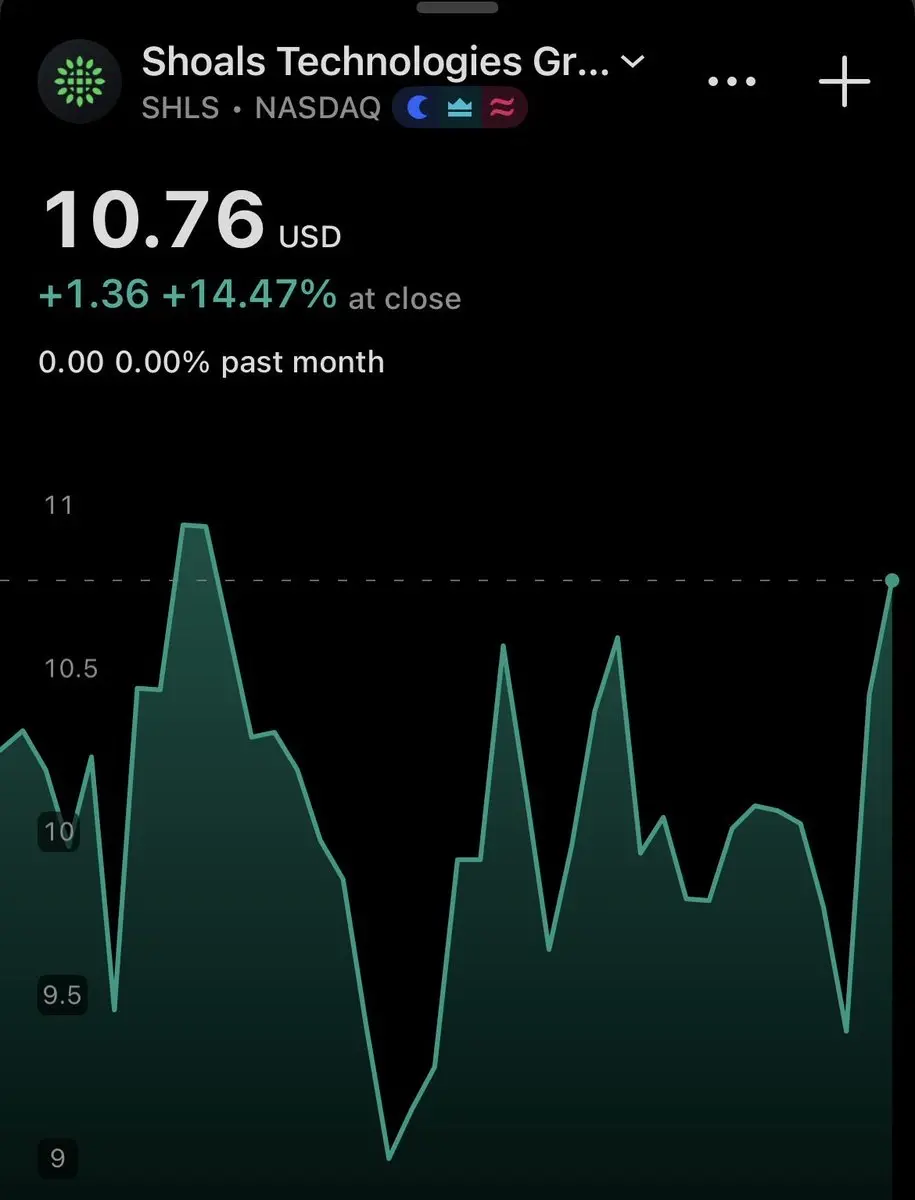Image resolution: width=915 pixels, height=1200 pixels.
Task: Tap the 0.00% past month performance text
Action: tap(211, 362)
